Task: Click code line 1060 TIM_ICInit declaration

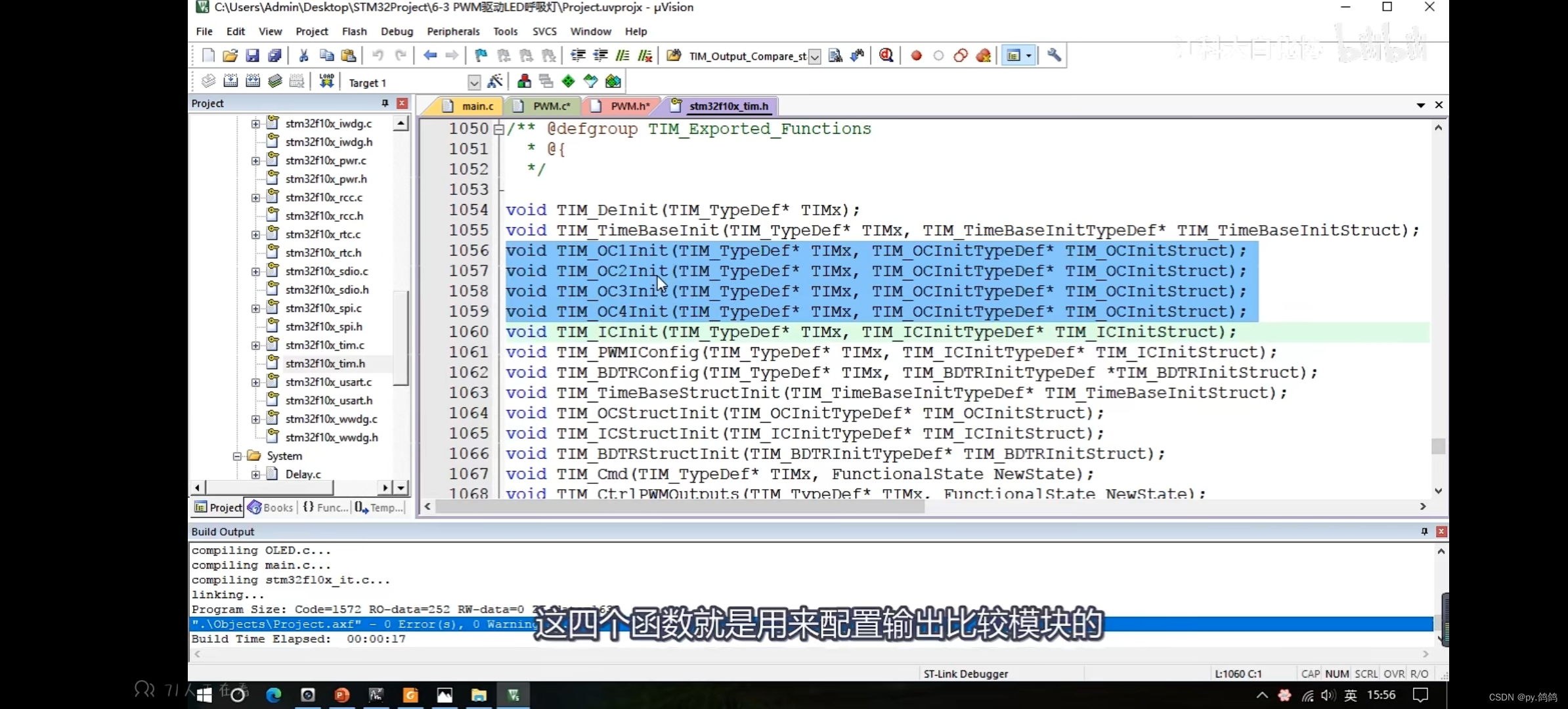Action: pyautogui.click(x=870, y=332)
